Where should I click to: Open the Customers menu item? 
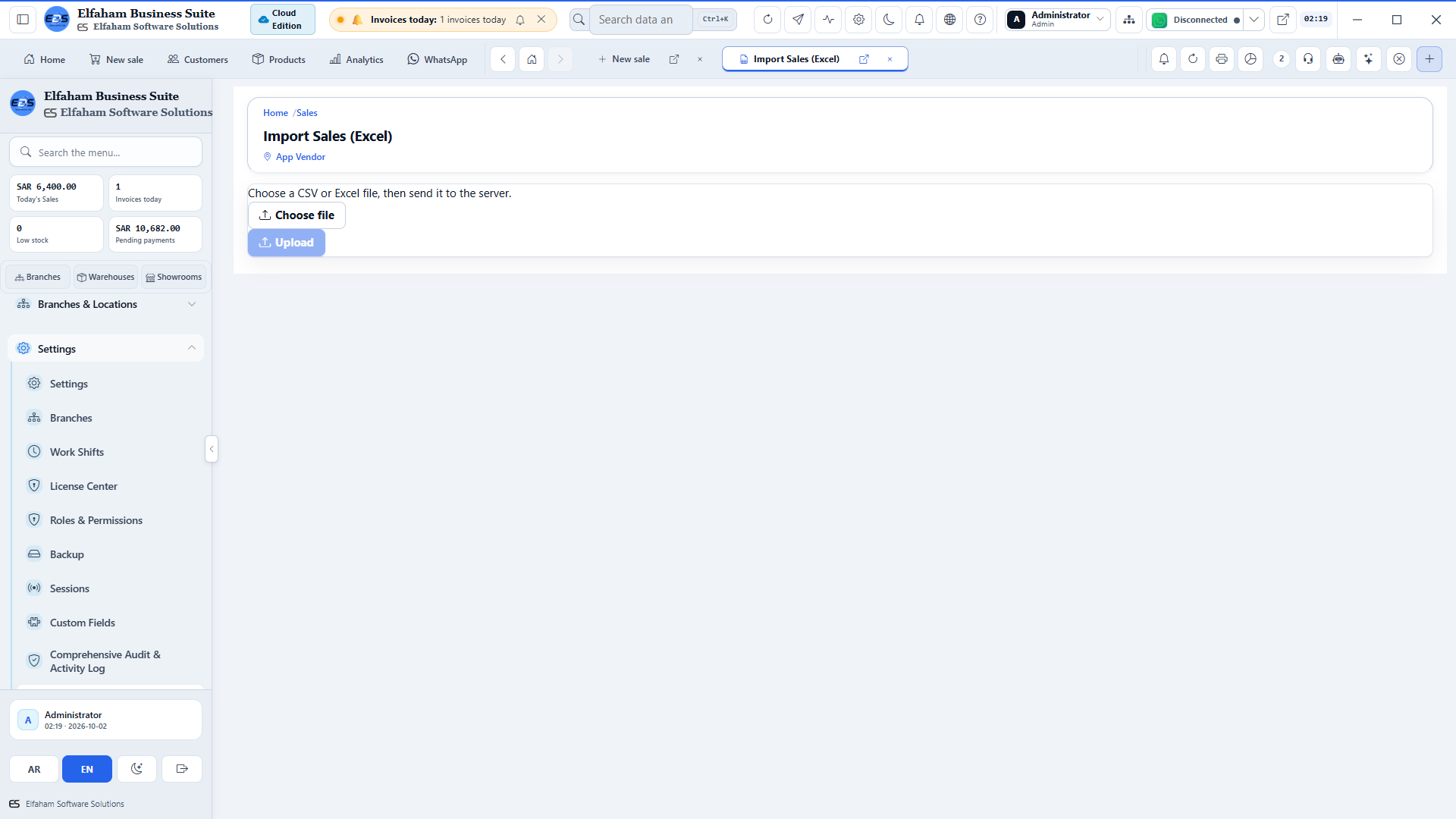pos(198,59)
